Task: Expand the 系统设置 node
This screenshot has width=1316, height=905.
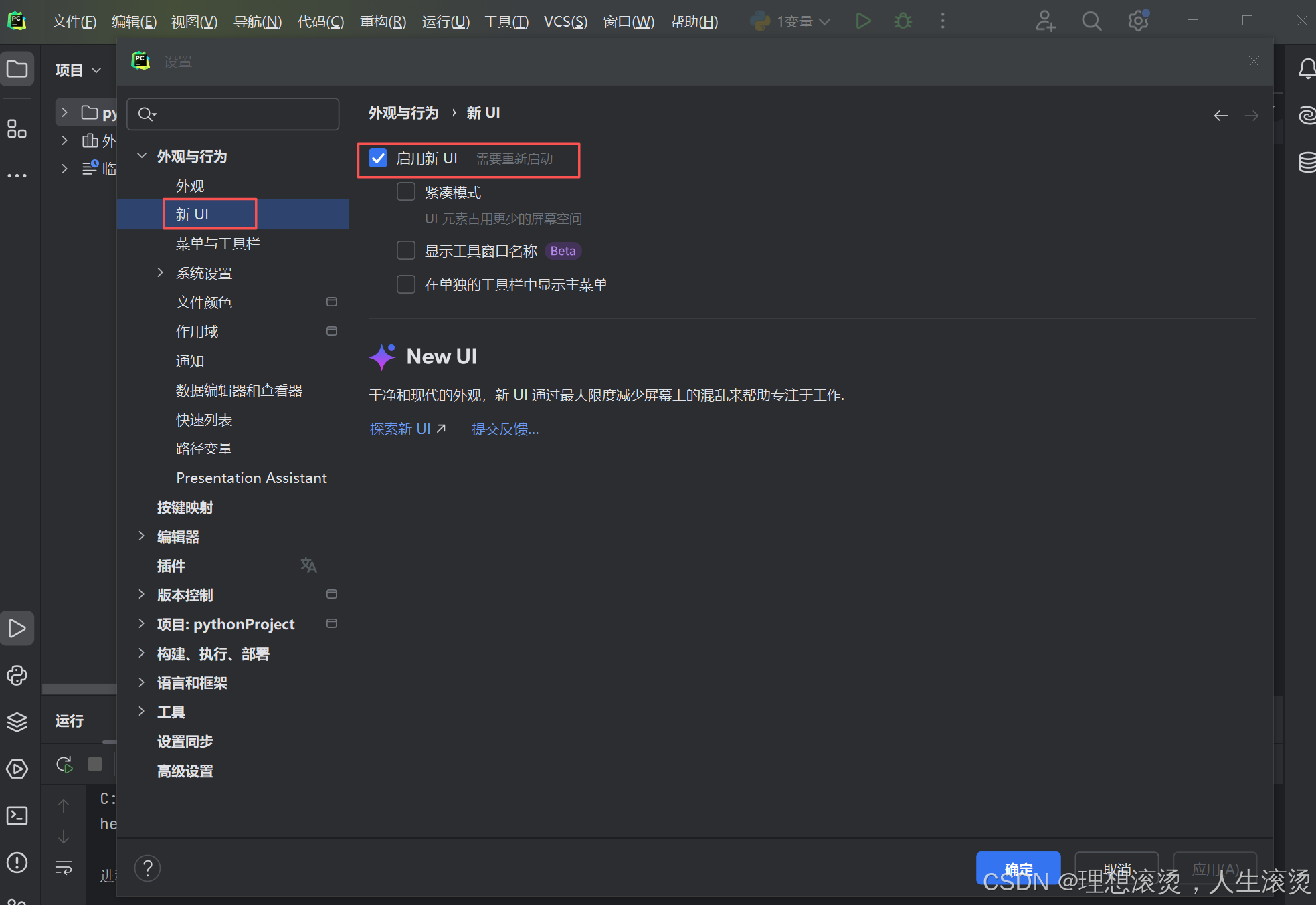Action: pos(160,272)
